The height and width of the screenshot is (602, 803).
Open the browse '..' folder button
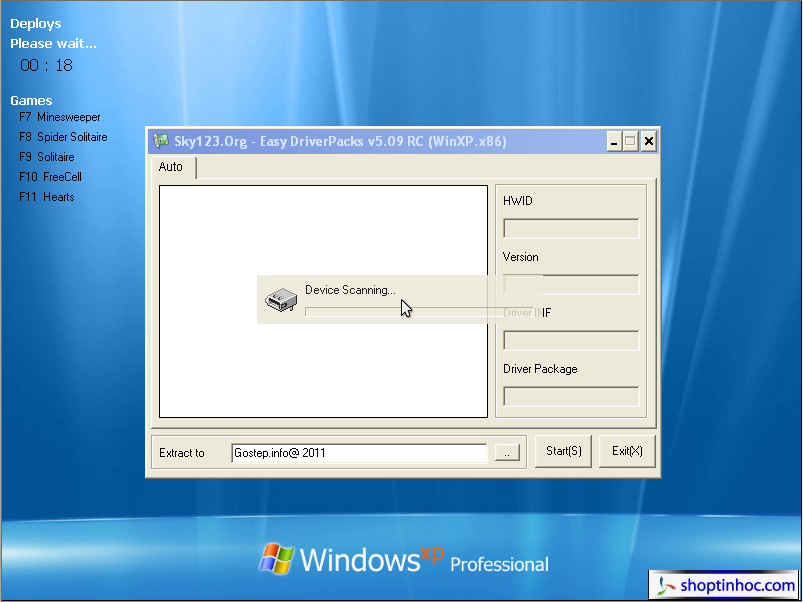pos(507,453)
